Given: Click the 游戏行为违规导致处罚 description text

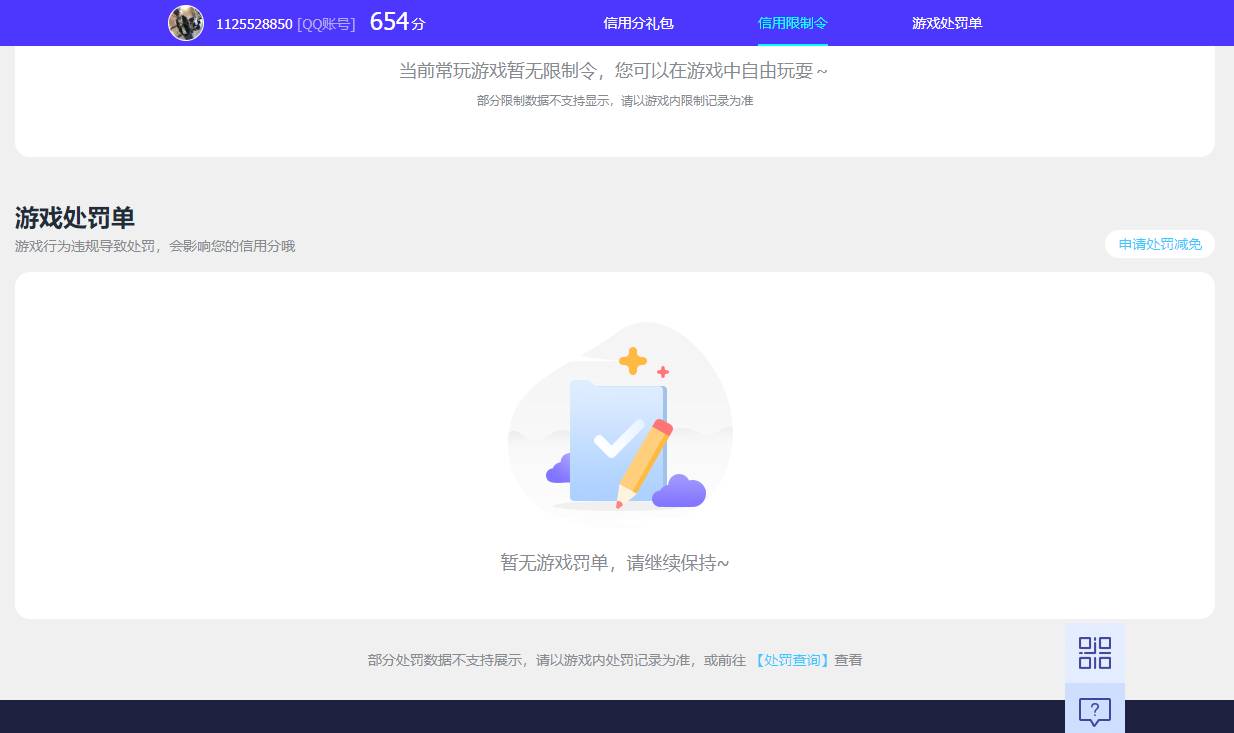Looking at the screenshot, I should (154, 246).
